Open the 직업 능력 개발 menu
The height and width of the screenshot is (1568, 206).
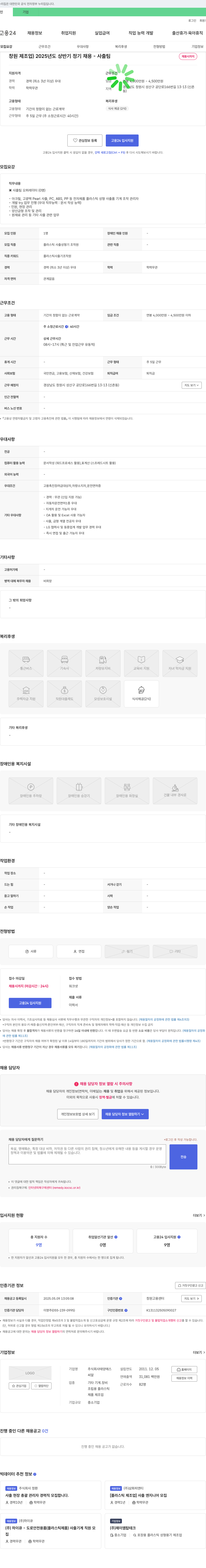[x=141, y=33]
